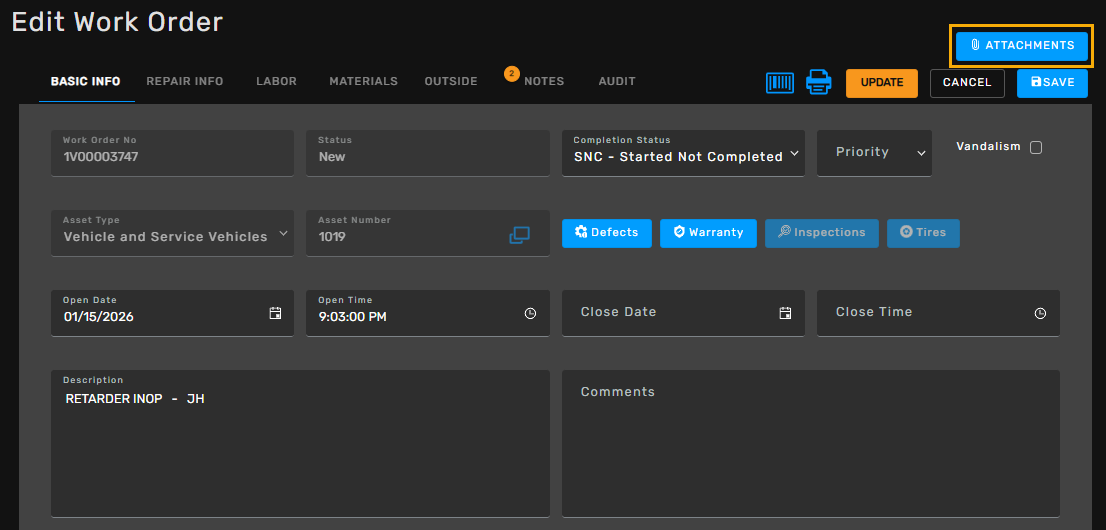Screen dimensions: 1106x530
Task: Click the Description text area
Action: [300, 443]
